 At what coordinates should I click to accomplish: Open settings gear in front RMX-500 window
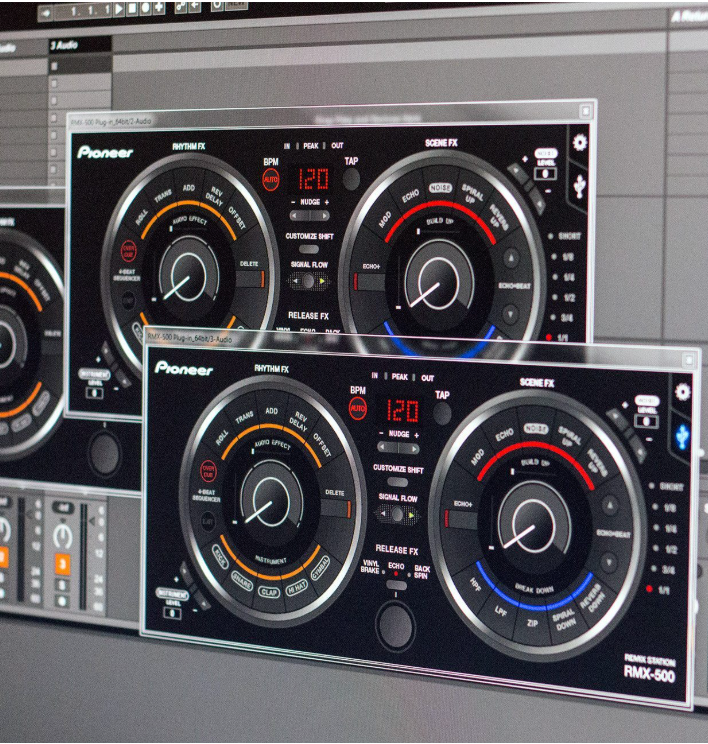[x=683, y=392]
